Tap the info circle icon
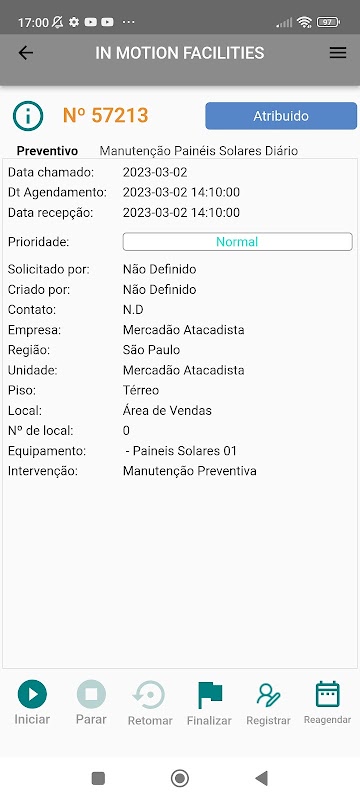The image size is (360, 800). click(28, 116)
